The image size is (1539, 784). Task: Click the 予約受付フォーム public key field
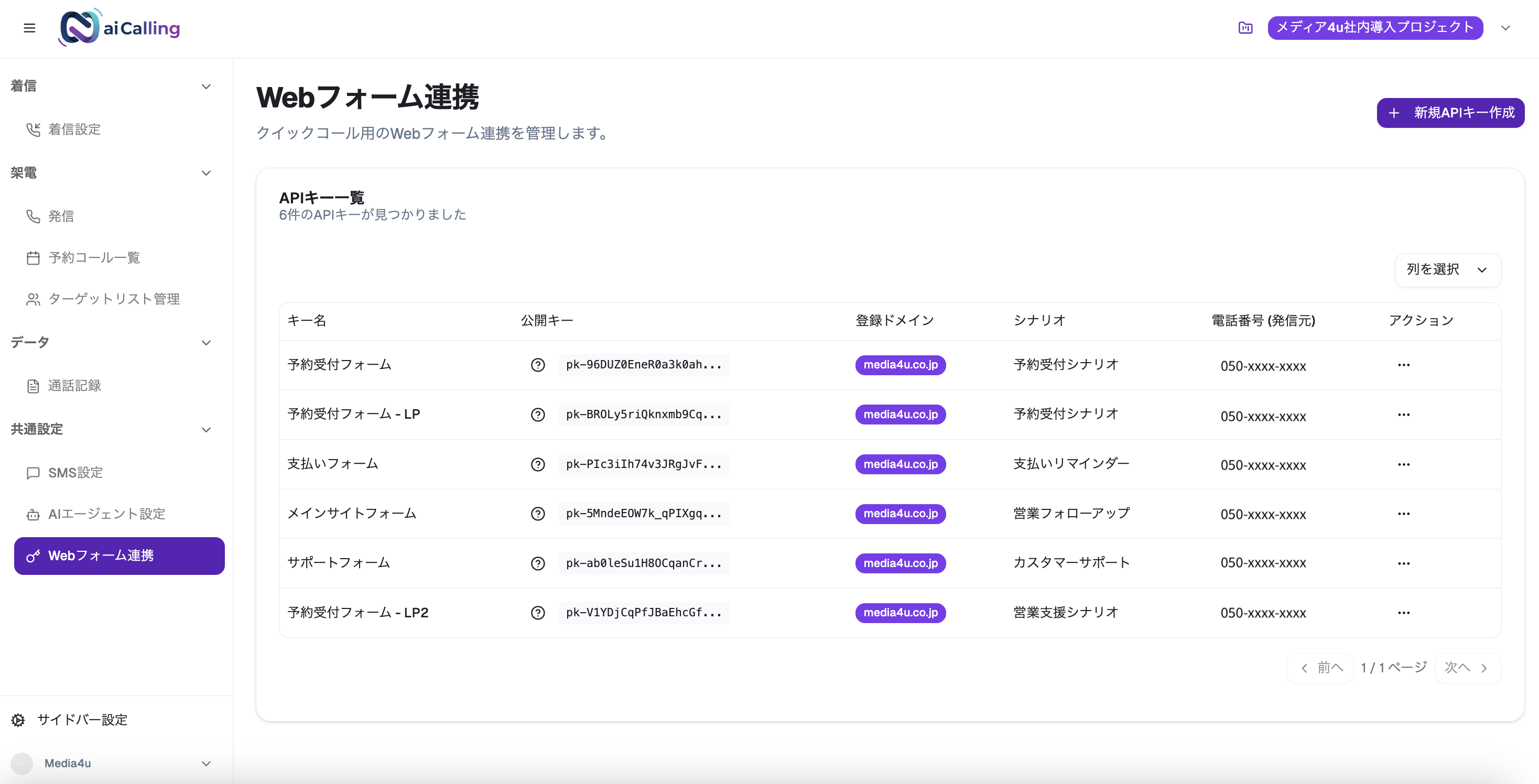(644, 365)
